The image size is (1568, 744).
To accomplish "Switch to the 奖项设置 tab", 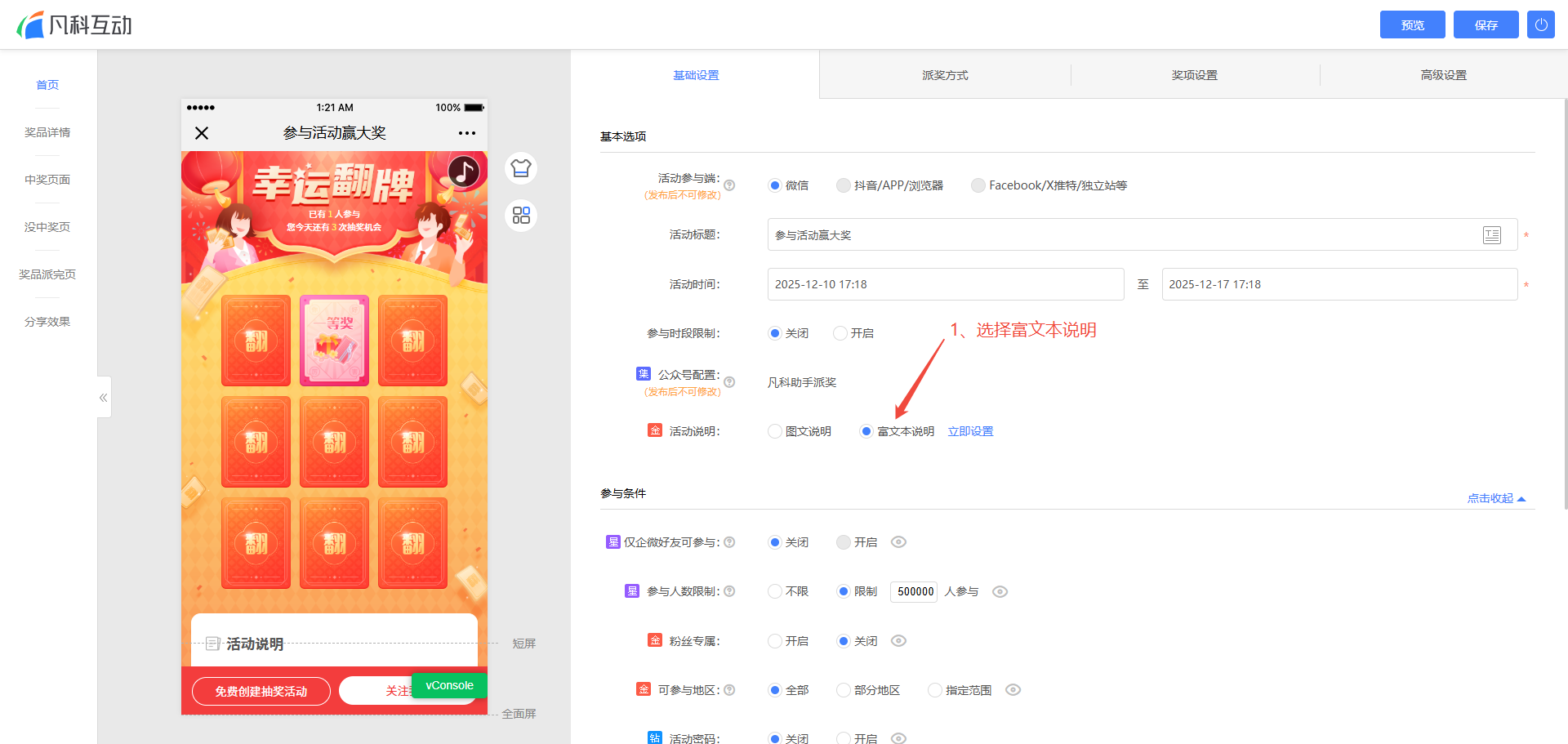I will coord(1195,75).
